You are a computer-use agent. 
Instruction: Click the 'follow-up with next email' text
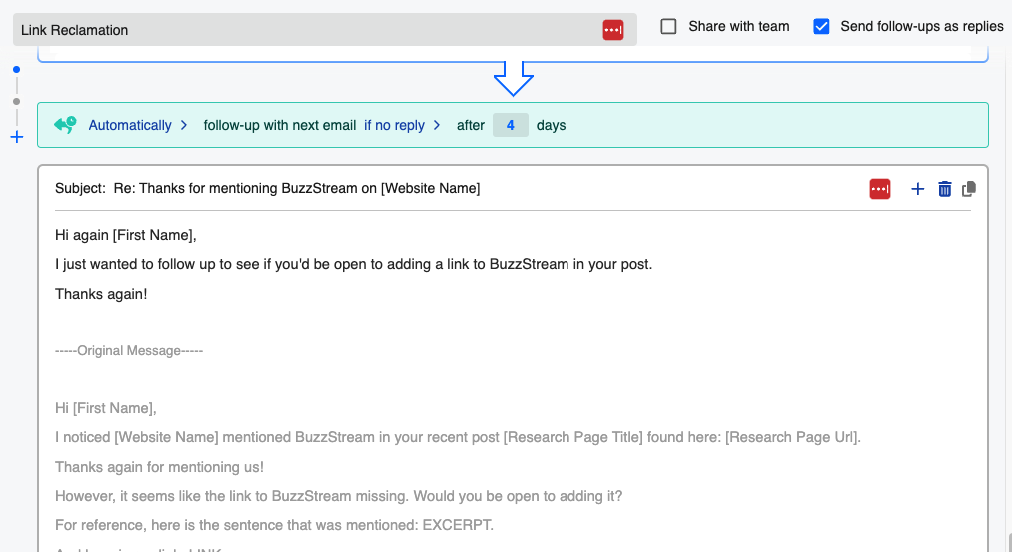[x=279, y=125]
